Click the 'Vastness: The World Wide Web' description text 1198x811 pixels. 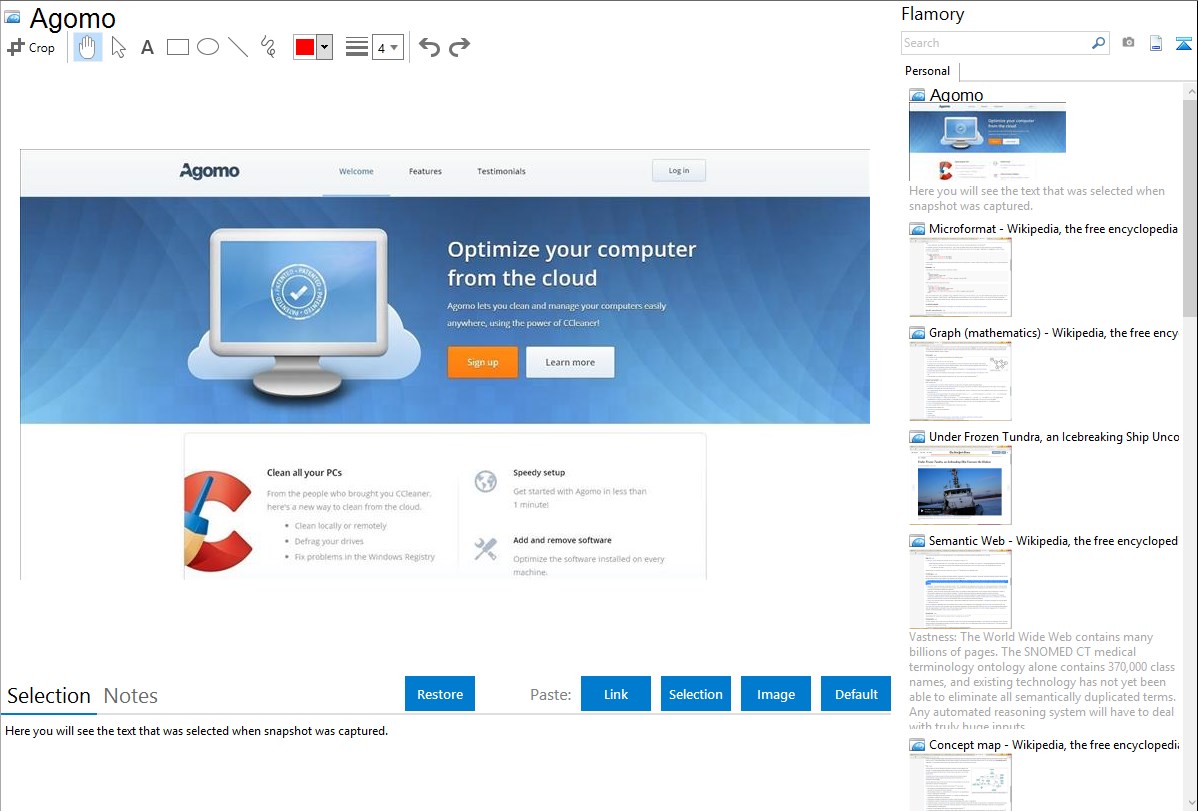click(1042, 682)
